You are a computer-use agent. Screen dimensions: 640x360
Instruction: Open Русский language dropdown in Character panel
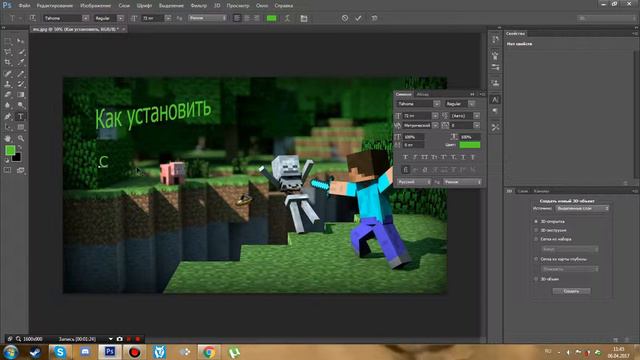click(414, 182)
